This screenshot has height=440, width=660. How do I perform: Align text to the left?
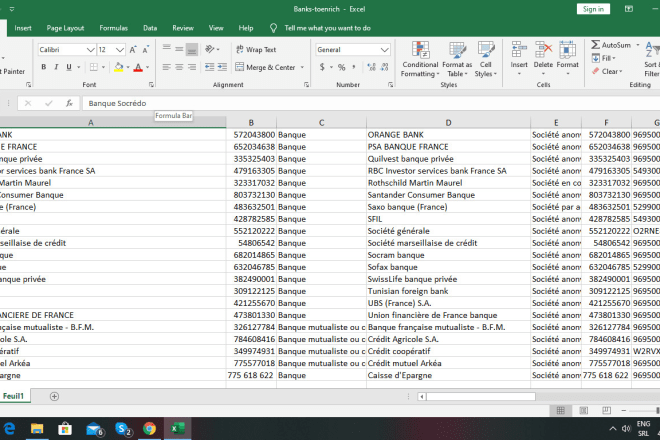coord(167,67)
